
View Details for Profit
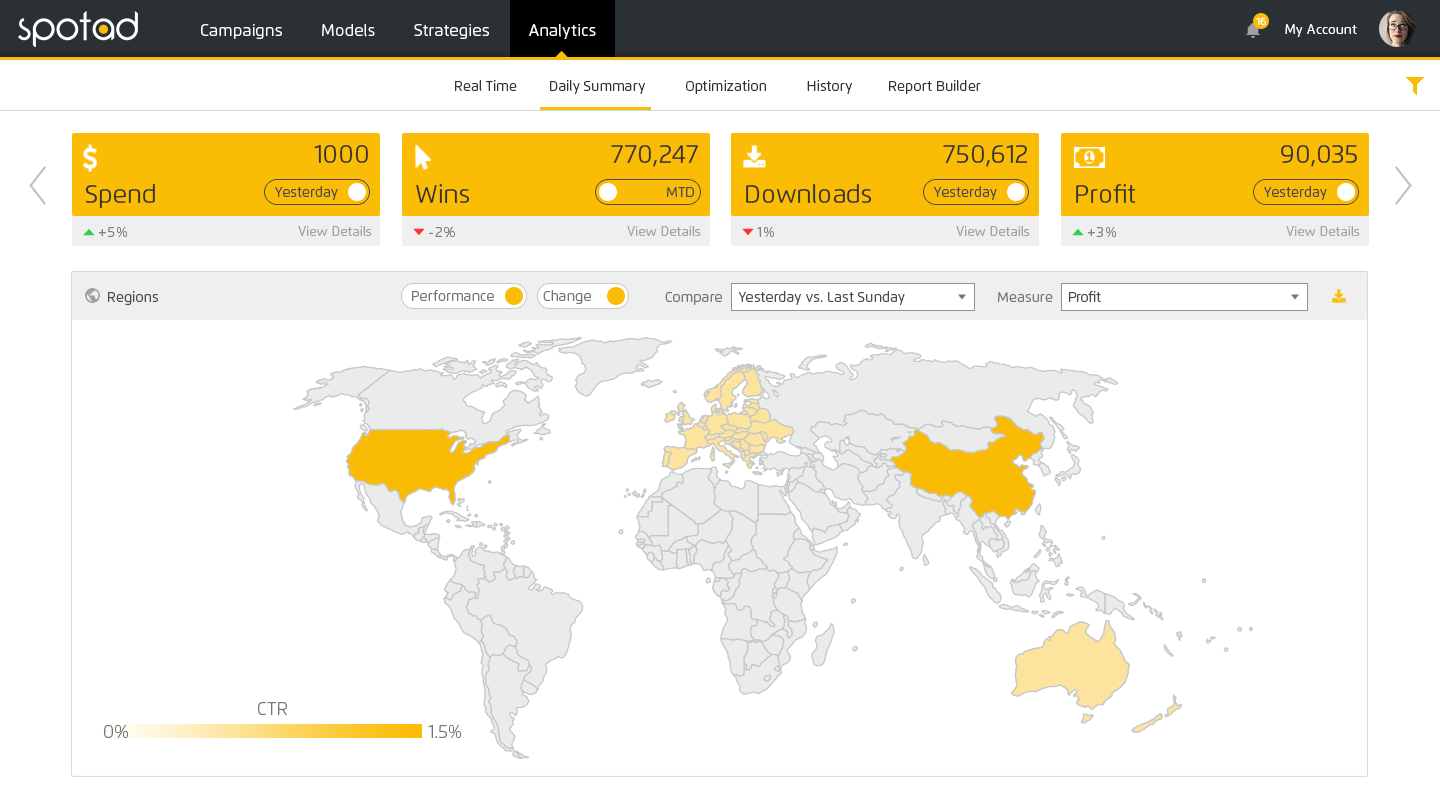click(x=1323, y=231)
